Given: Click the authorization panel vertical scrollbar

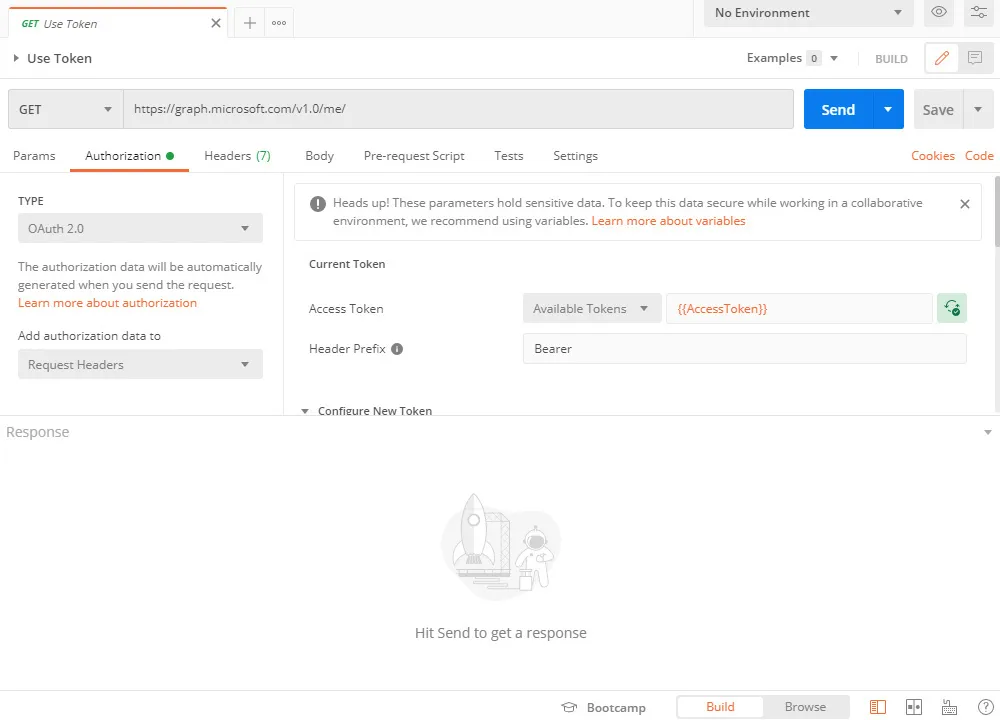Looking at the screenshot, I should [x=996, y=212].
